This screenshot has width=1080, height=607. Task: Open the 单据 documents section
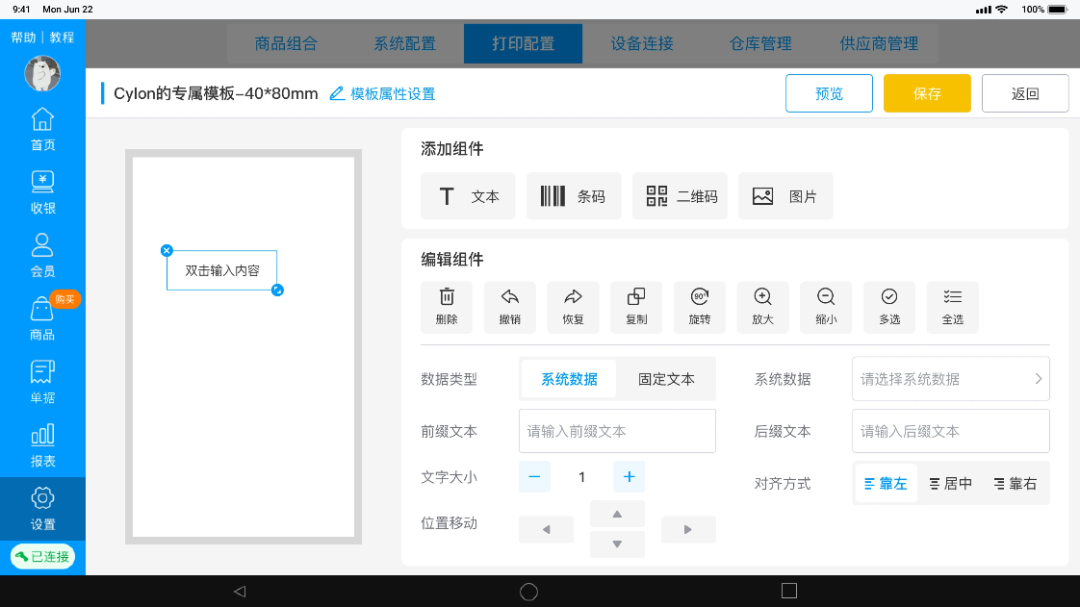[42, 382]
